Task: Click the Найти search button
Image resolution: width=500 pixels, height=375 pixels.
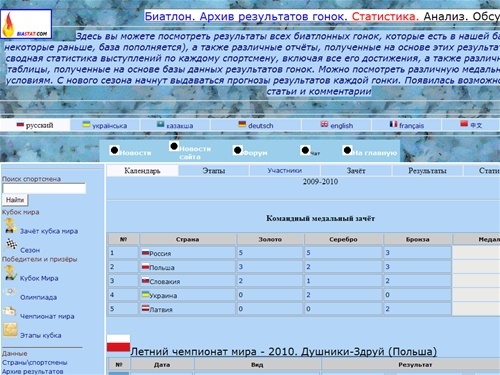Action: (15, 200)
